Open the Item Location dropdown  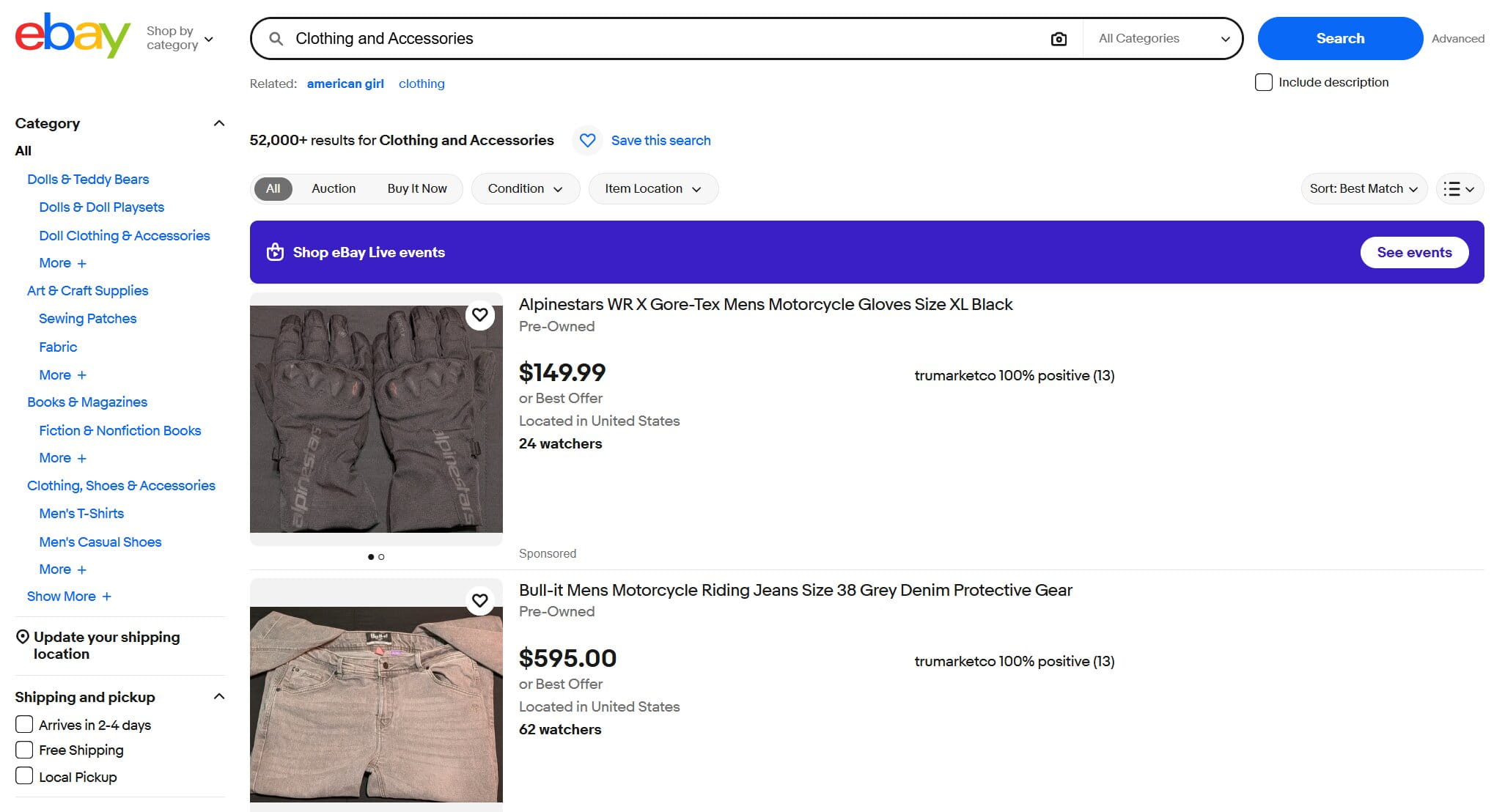pyautogui.click(x=653, y=189)
